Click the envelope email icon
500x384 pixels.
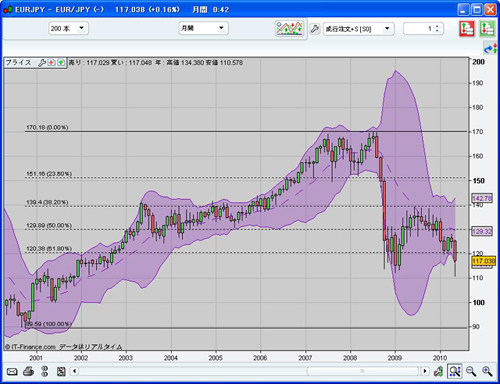(x=12, y=371)
